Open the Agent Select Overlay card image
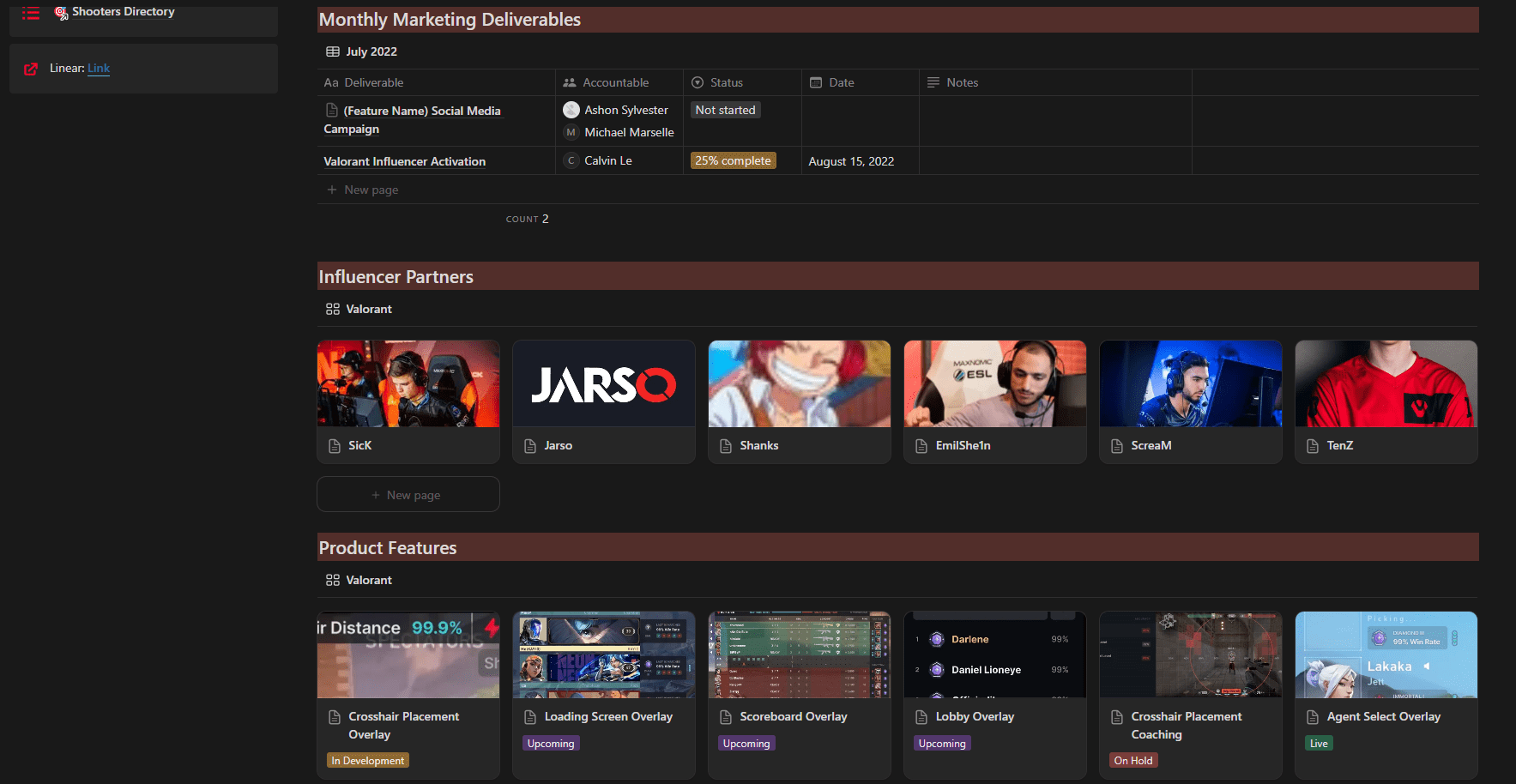The width and height of the screenshot is (1516, 784). point(1386,654)
